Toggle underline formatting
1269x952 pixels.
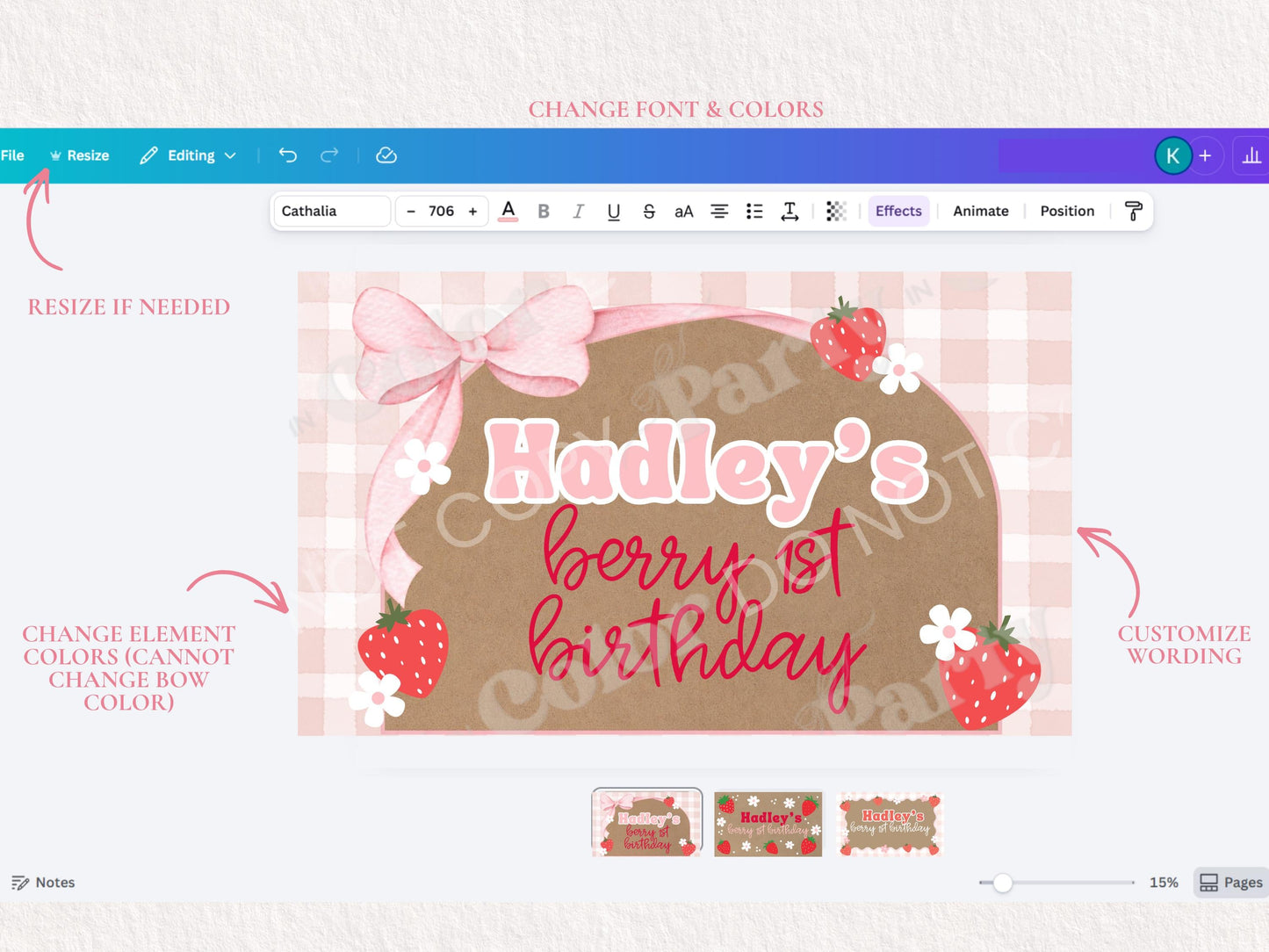click(x=614, y=211)
